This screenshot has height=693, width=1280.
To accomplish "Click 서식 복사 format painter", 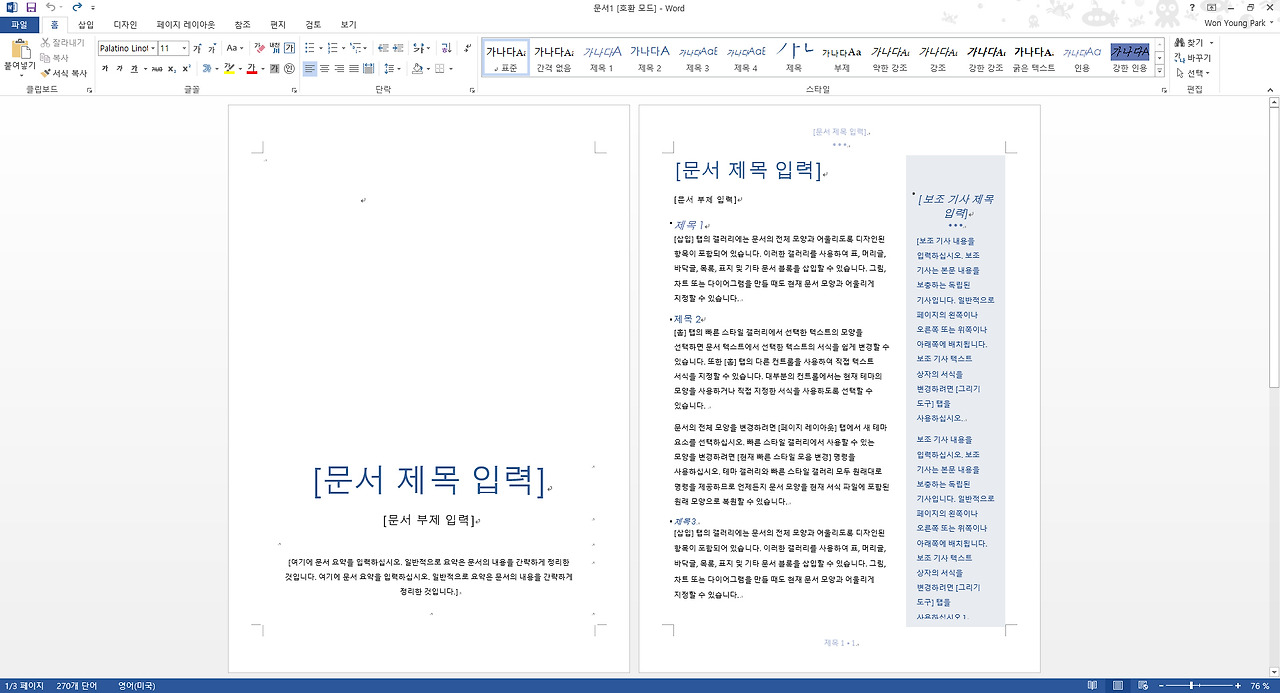I will point(63,73).
